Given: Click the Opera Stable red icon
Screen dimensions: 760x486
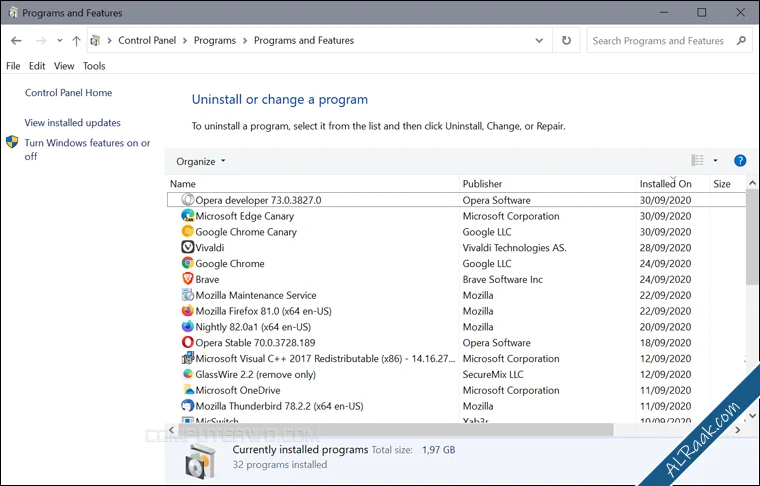Looking at the screenshot, I should click(188, 343).
